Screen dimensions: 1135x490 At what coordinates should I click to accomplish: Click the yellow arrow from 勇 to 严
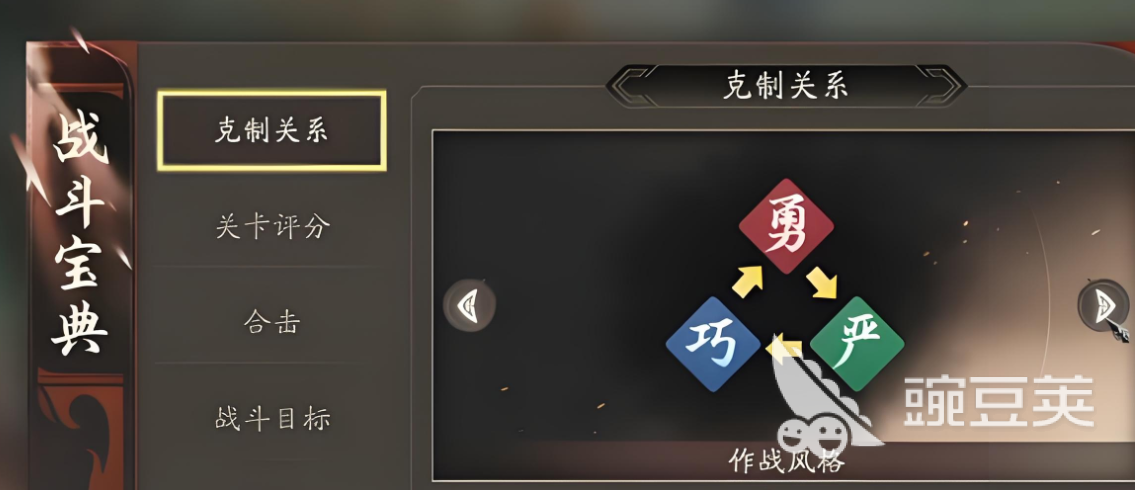tap(822, 282)
